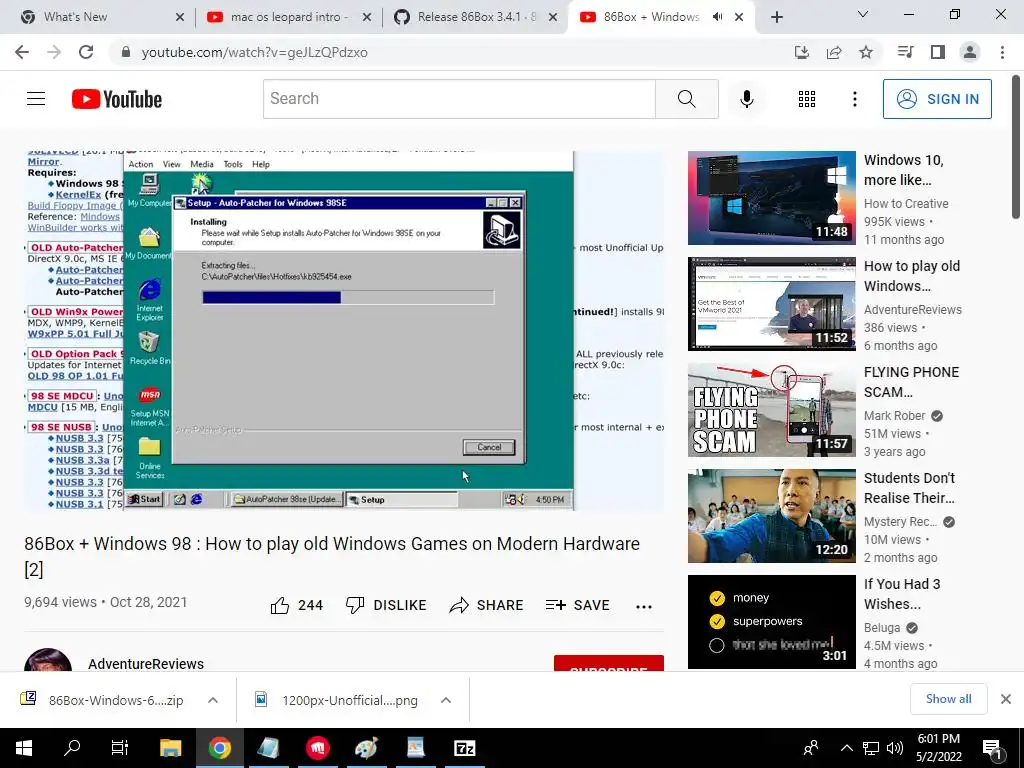Open the taskbar clock showing 6:01 PM
1024x768 pixels.
pos(938,748)
